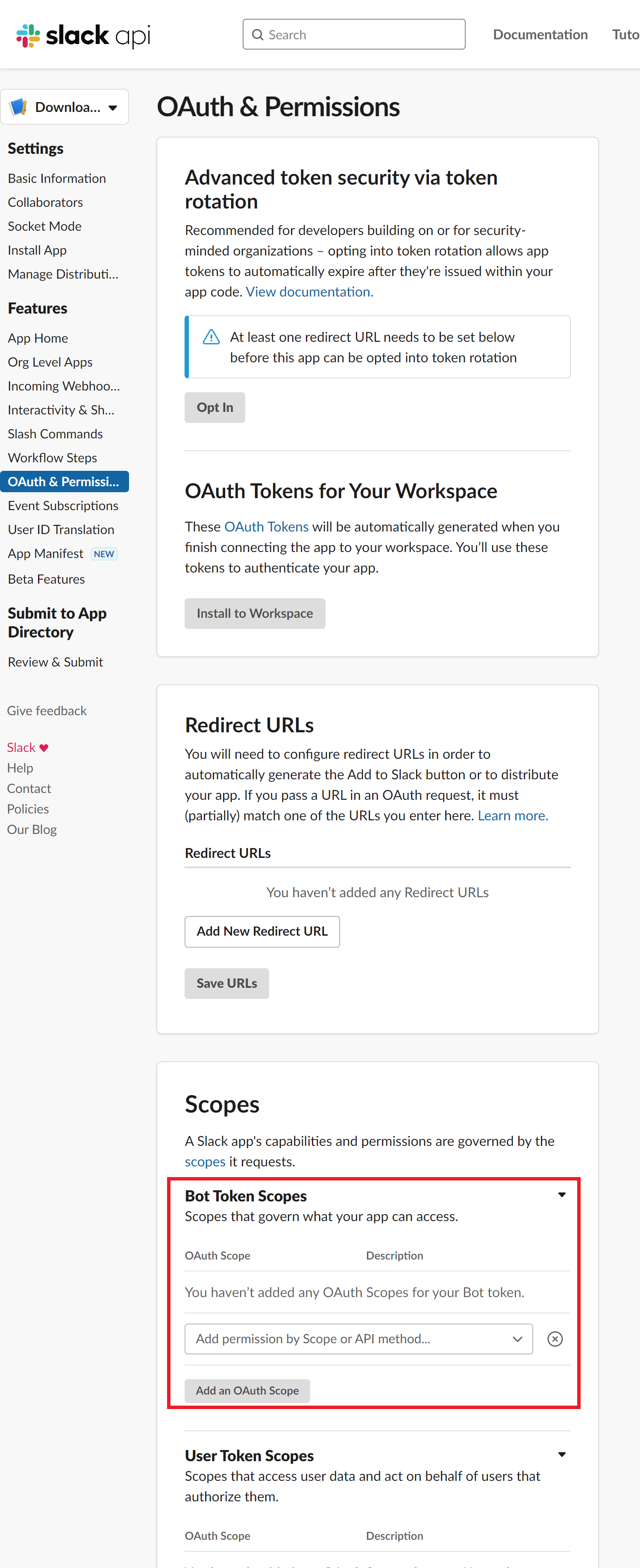Image resolution: width=640 pixels, height=1568 pixels.
Task: Go to Collaborators page
Action: 45,202
